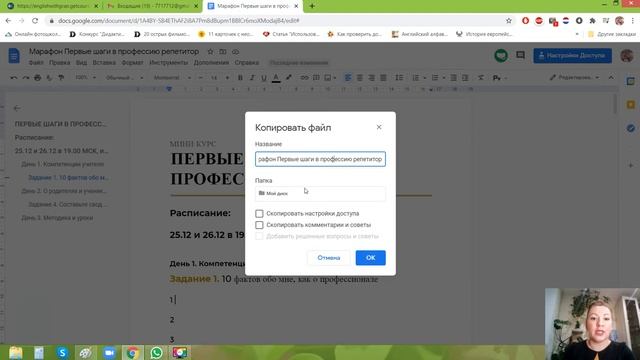The width and height of the screenshot is (640, 360).
Task: Open the comment history icon
Action: point(520,55)
